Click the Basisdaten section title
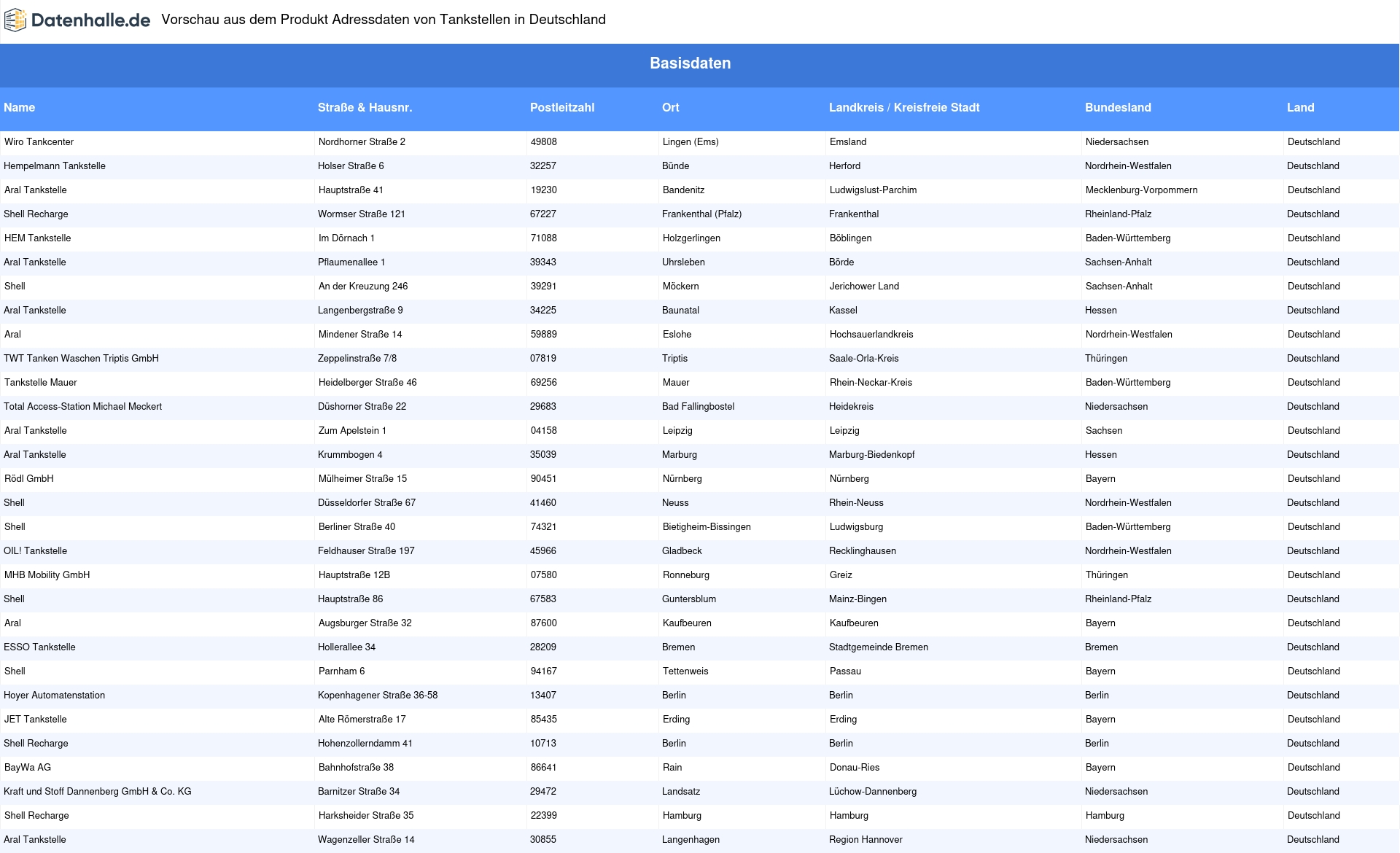Viewport: 1400px width, 853px height. (x=690, y=63)
